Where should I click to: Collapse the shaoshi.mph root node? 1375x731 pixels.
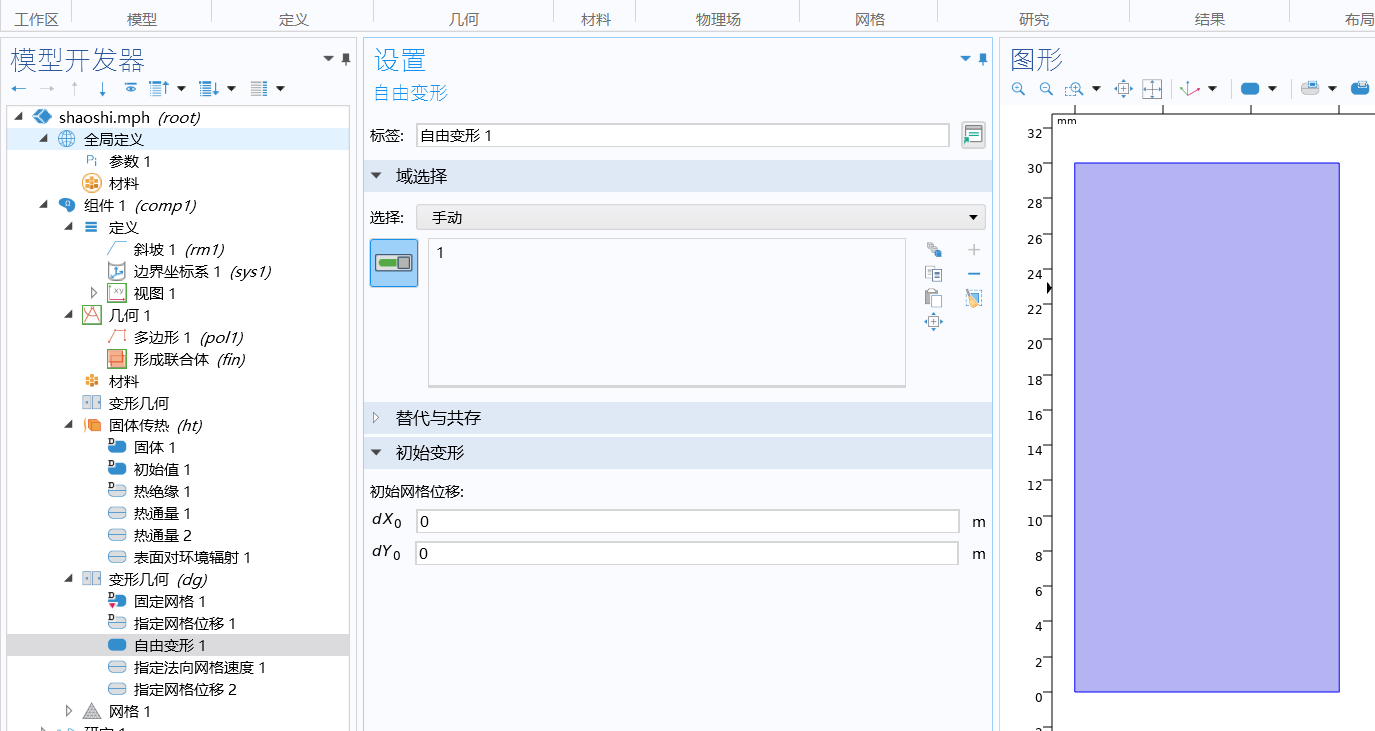19,117
